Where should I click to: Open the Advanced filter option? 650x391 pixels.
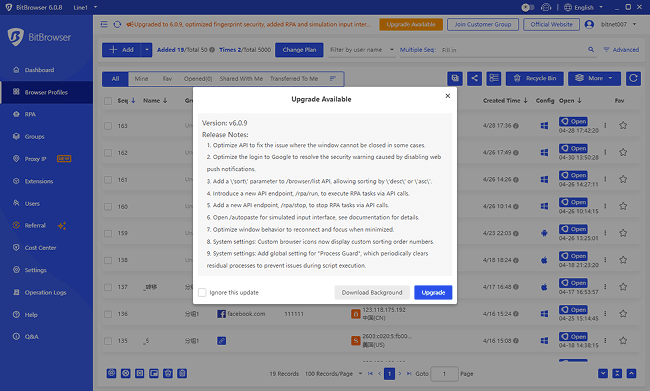621,50
